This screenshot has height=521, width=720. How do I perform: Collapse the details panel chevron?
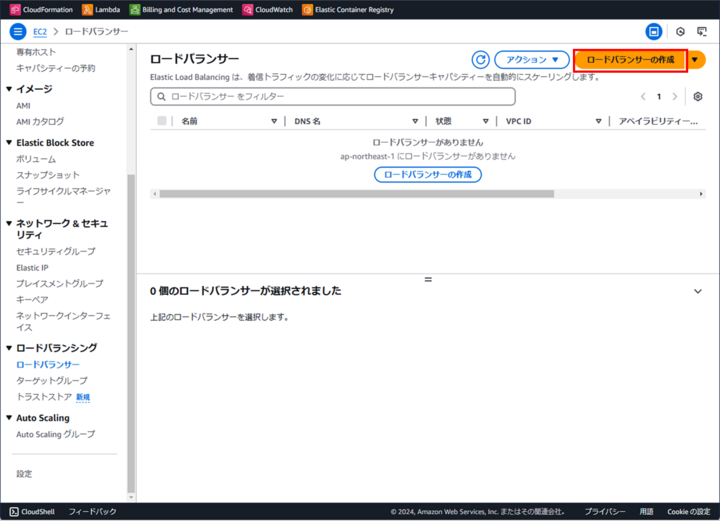698,291
